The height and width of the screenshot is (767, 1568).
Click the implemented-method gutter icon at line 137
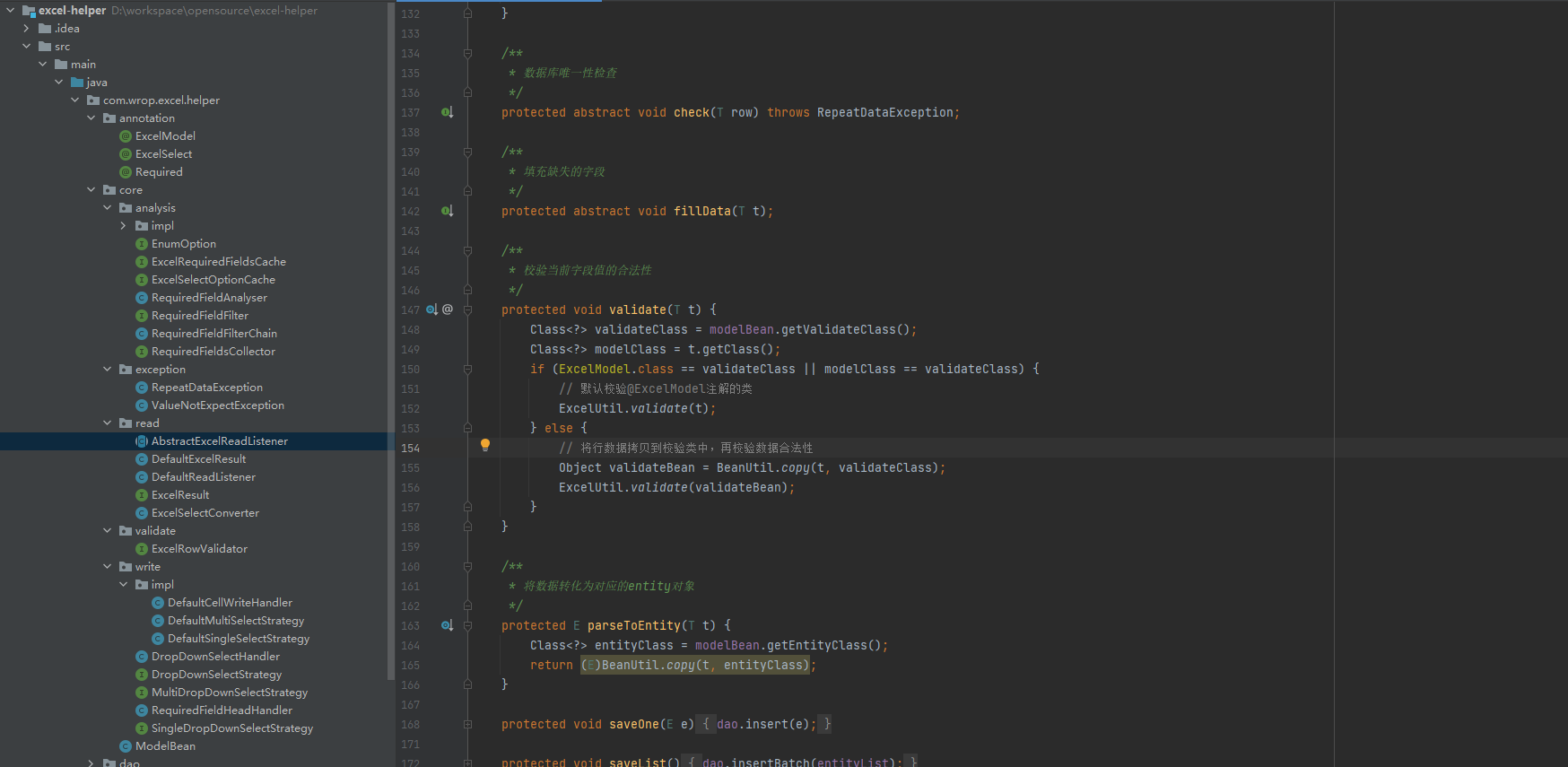pos(447,112)
